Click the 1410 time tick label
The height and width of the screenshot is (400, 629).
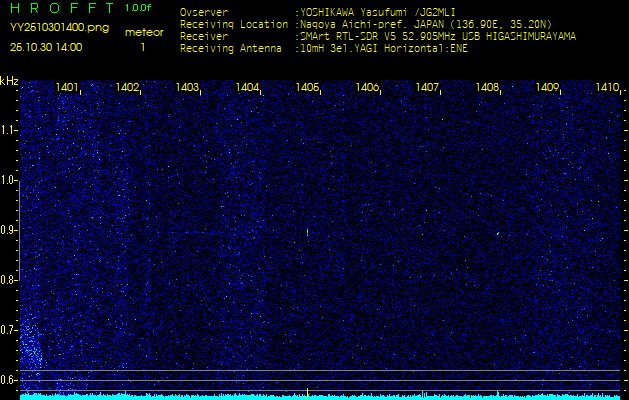tap(607, 87)
